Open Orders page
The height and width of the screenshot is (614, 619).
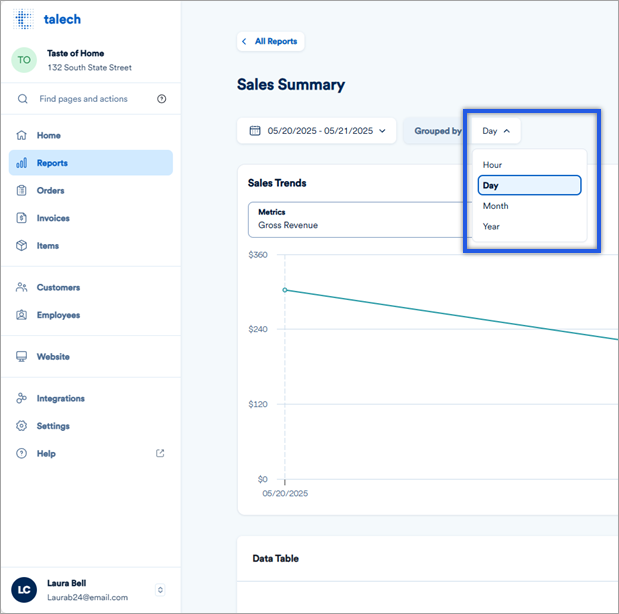pos(91,190)
